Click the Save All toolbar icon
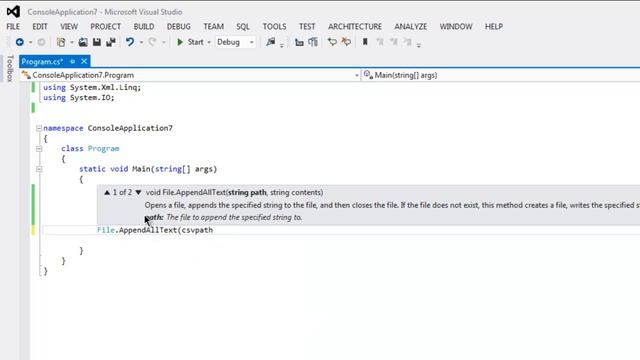This screenshot has width=640, height=360. tap(111, 42)
